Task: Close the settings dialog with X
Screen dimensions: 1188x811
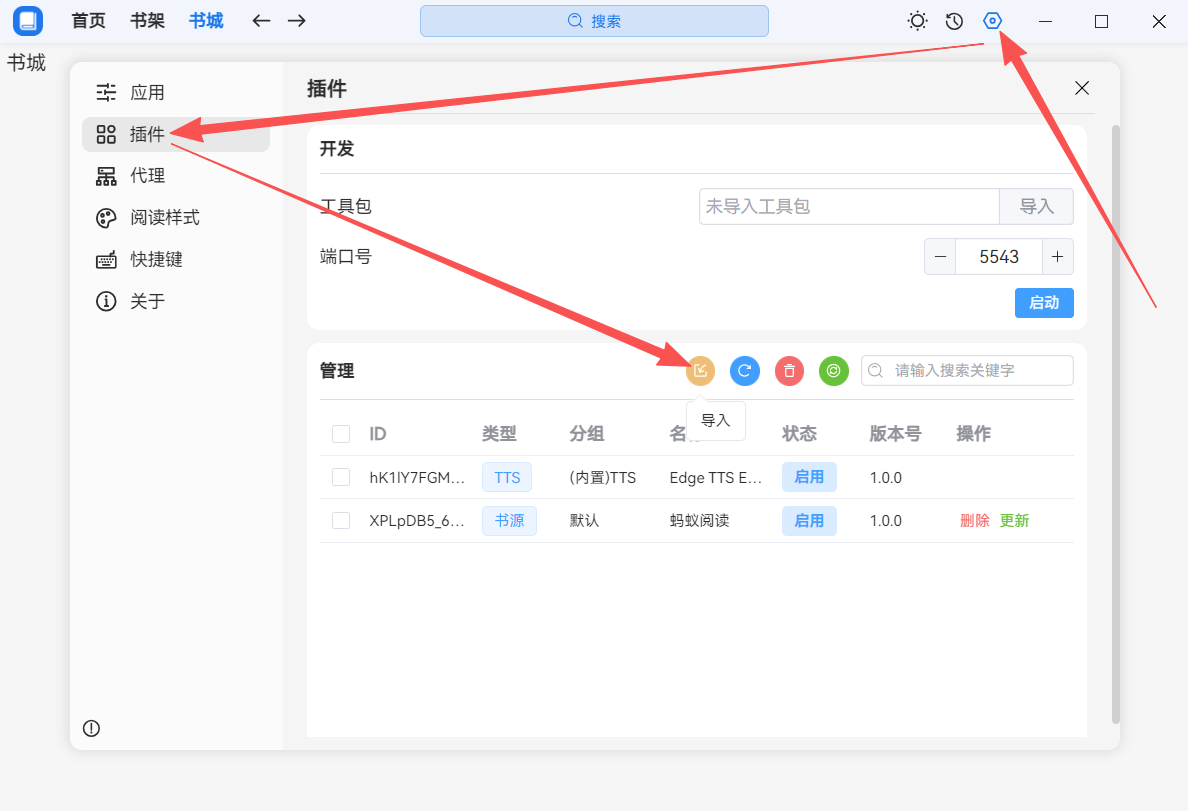Action: coord(1081,88)
